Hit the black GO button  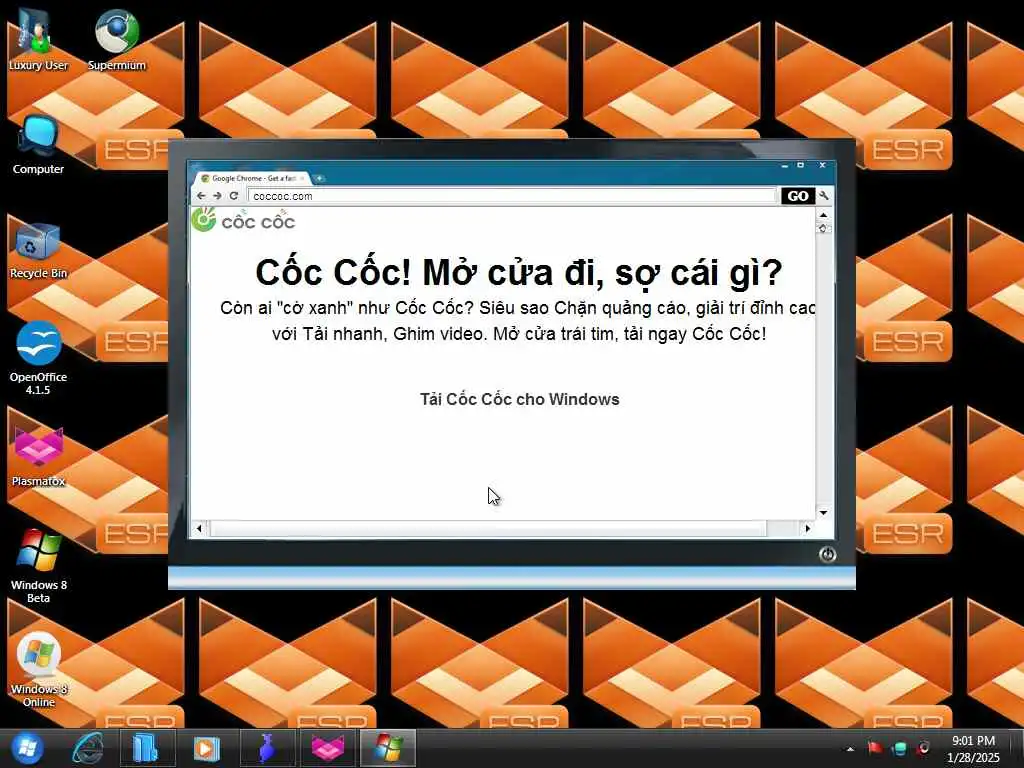pyautogui.click(x=798, y=196)
